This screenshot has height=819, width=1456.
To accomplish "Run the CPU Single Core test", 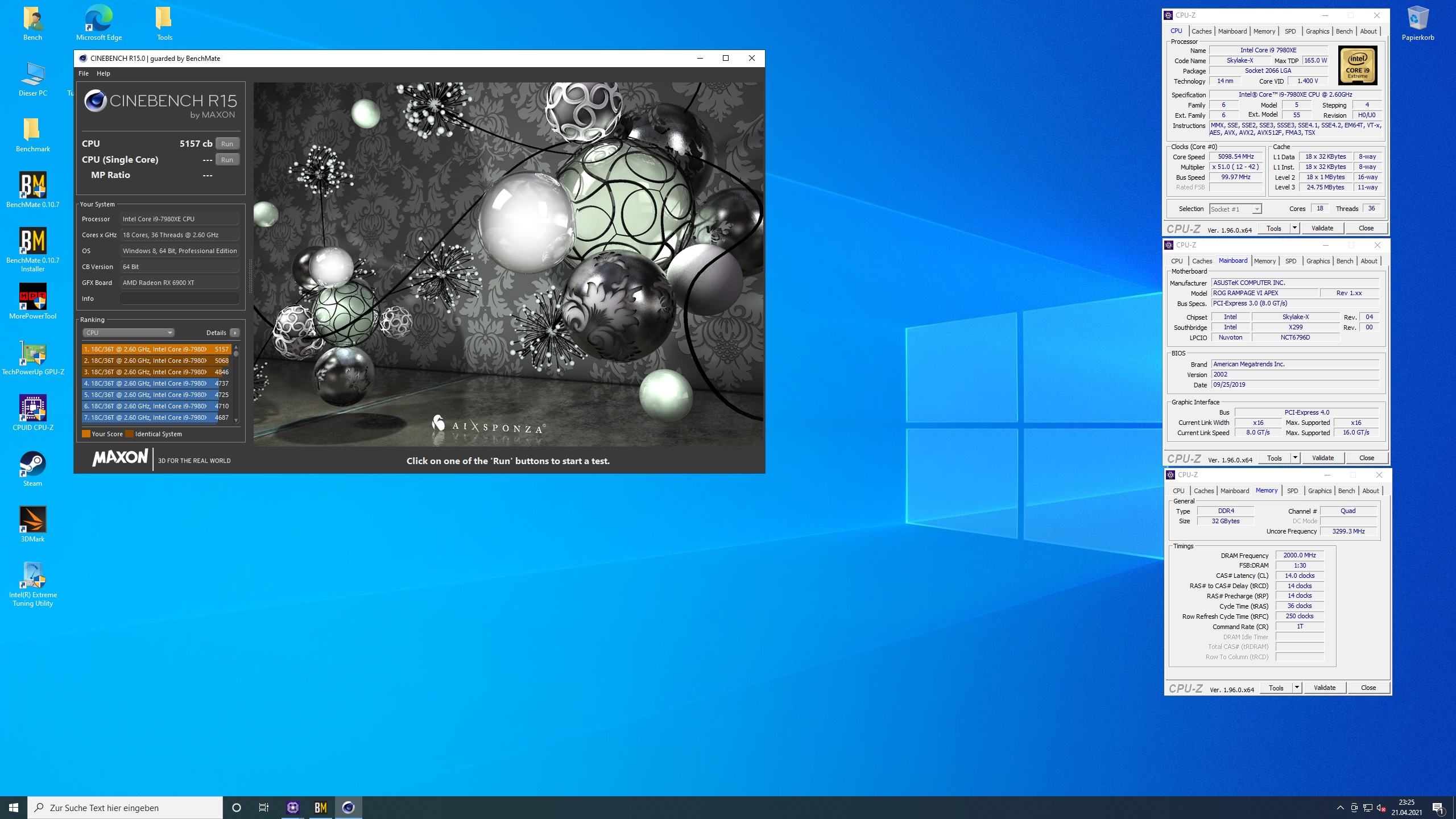I will (227, 160).
